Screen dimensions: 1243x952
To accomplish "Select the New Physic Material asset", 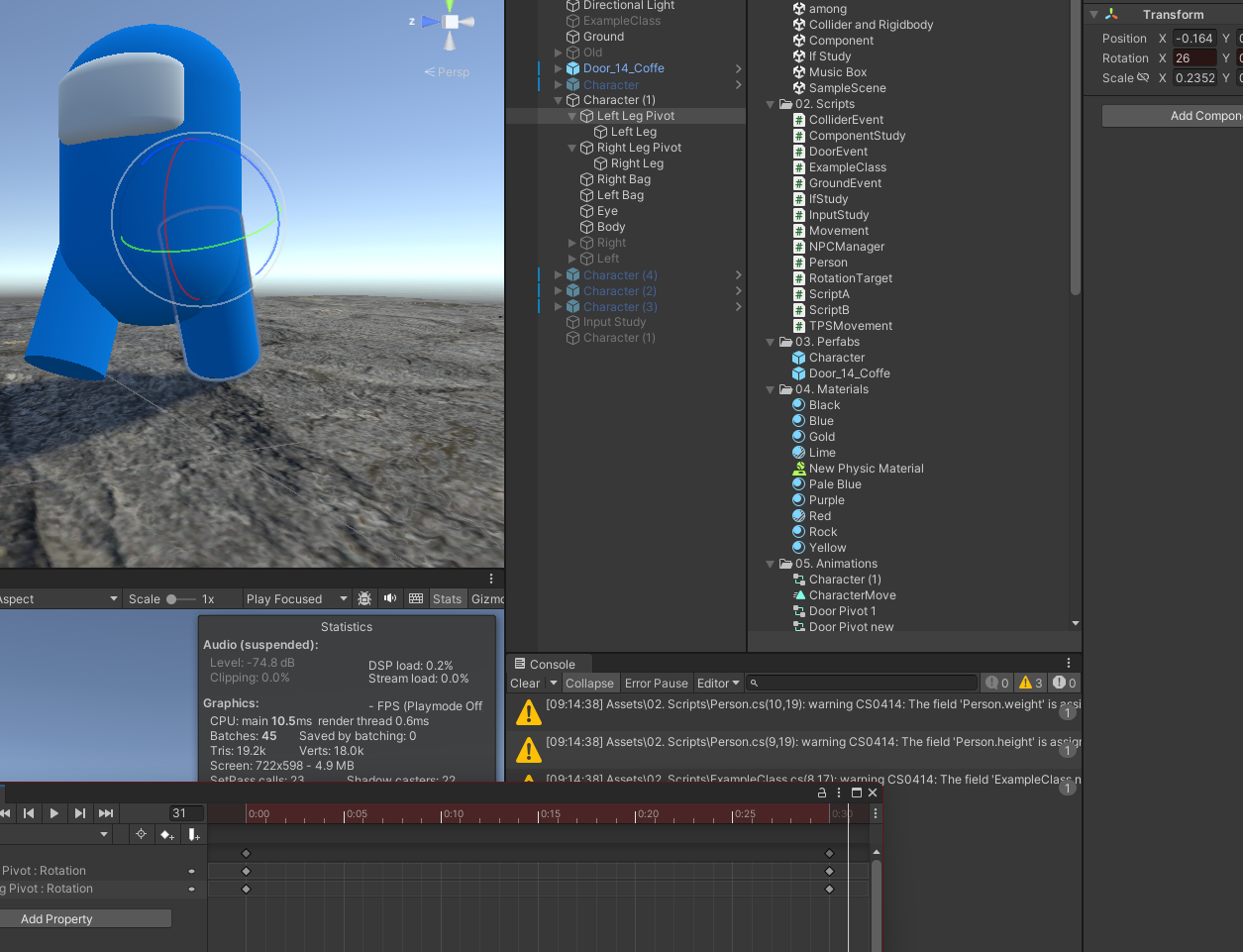I will 867,469.
